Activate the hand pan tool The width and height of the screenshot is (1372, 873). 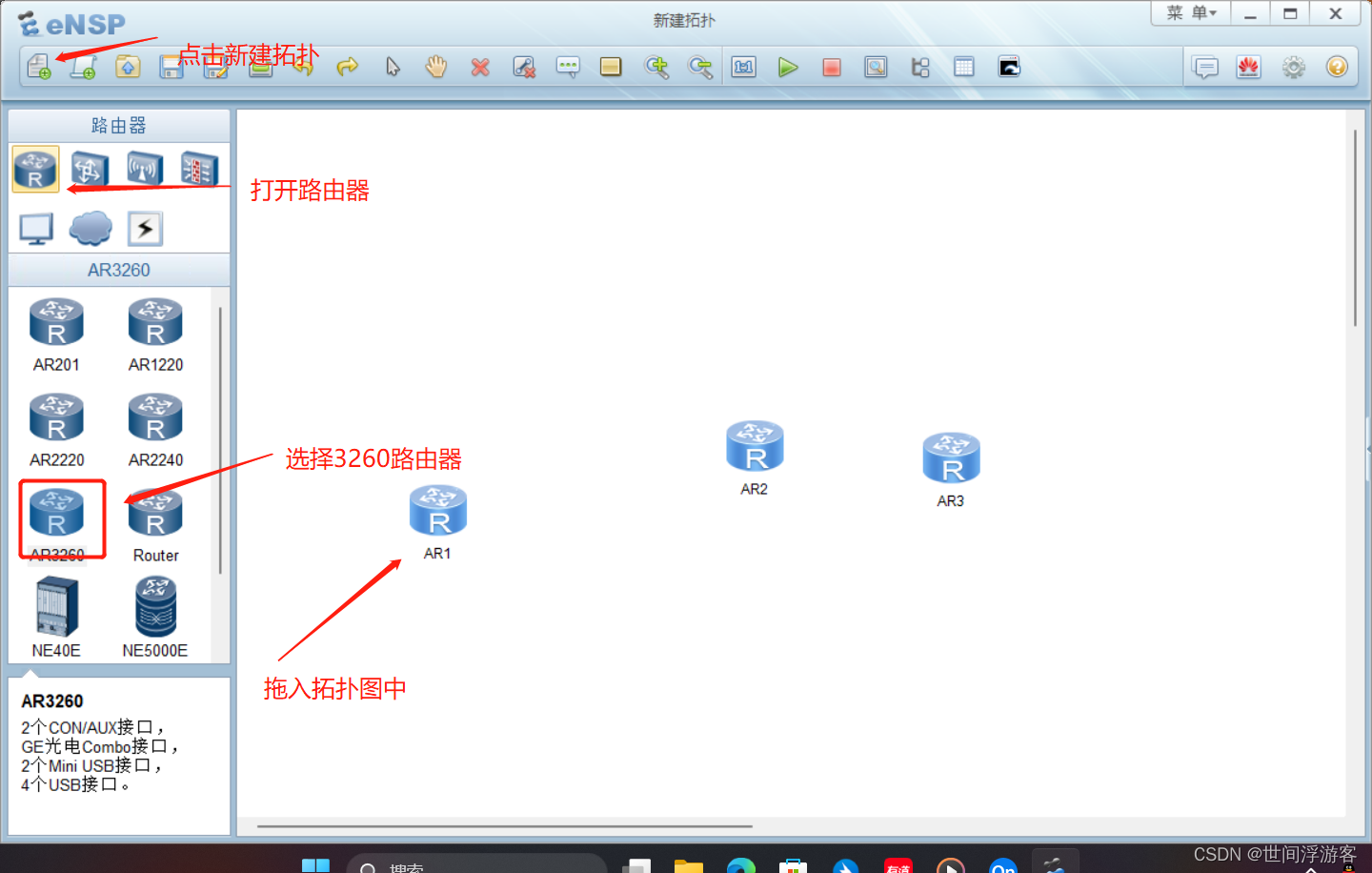tap(436, 67)
